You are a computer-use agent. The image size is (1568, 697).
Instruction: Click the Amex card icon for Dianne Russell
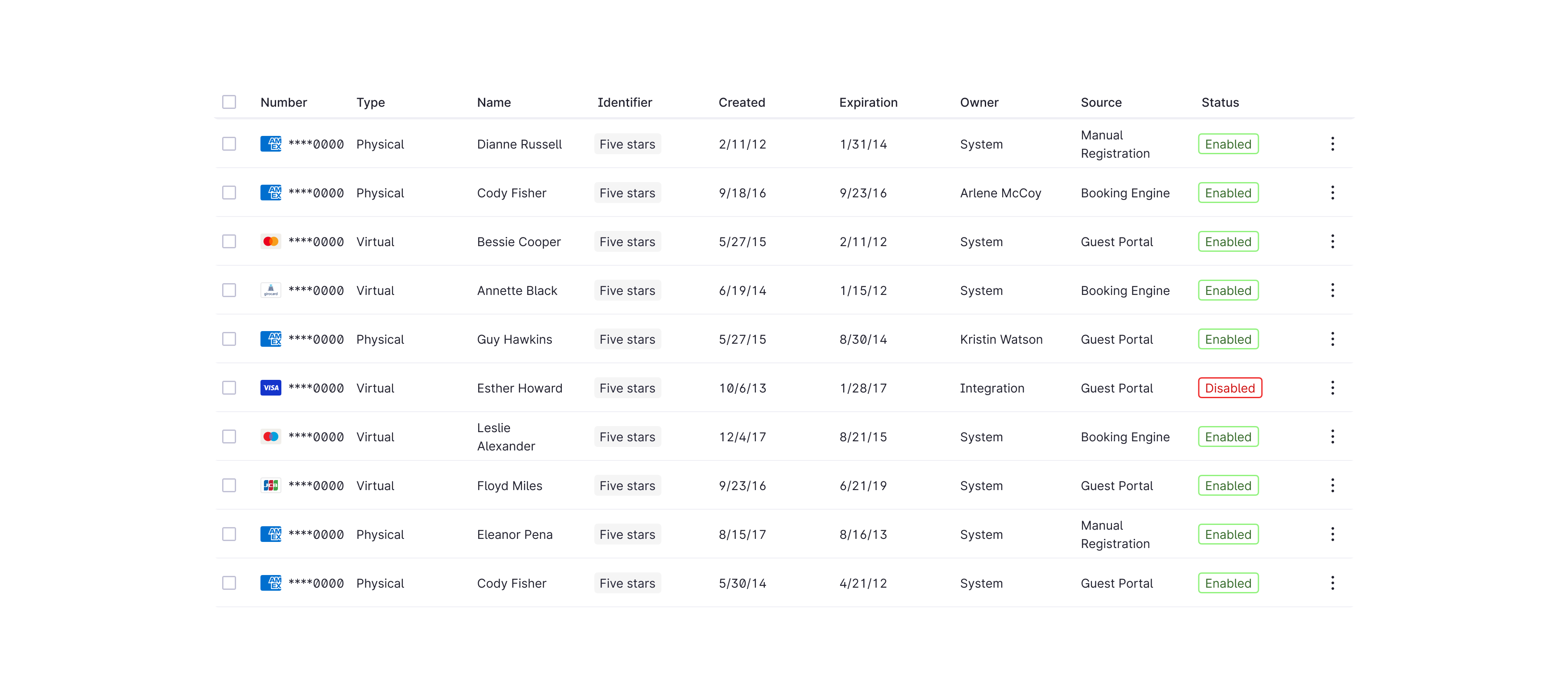270,144
